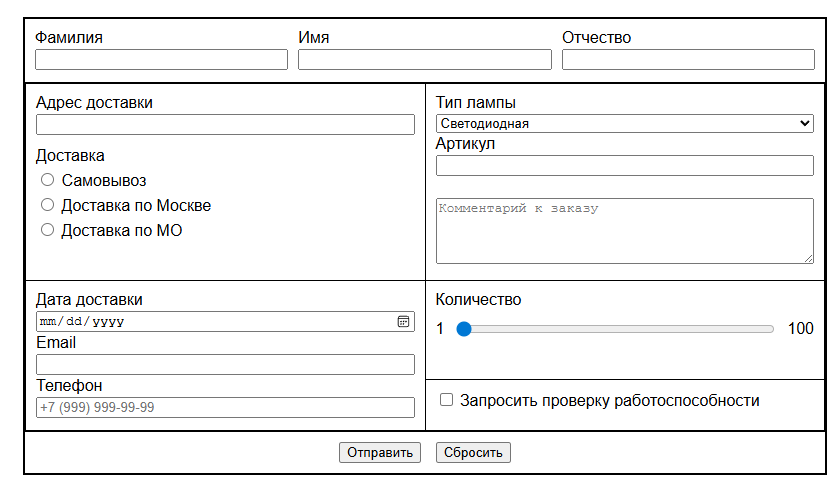Click the month part of the date field
Viewport: 840px width, 493px height.
(x=48, y=322)
